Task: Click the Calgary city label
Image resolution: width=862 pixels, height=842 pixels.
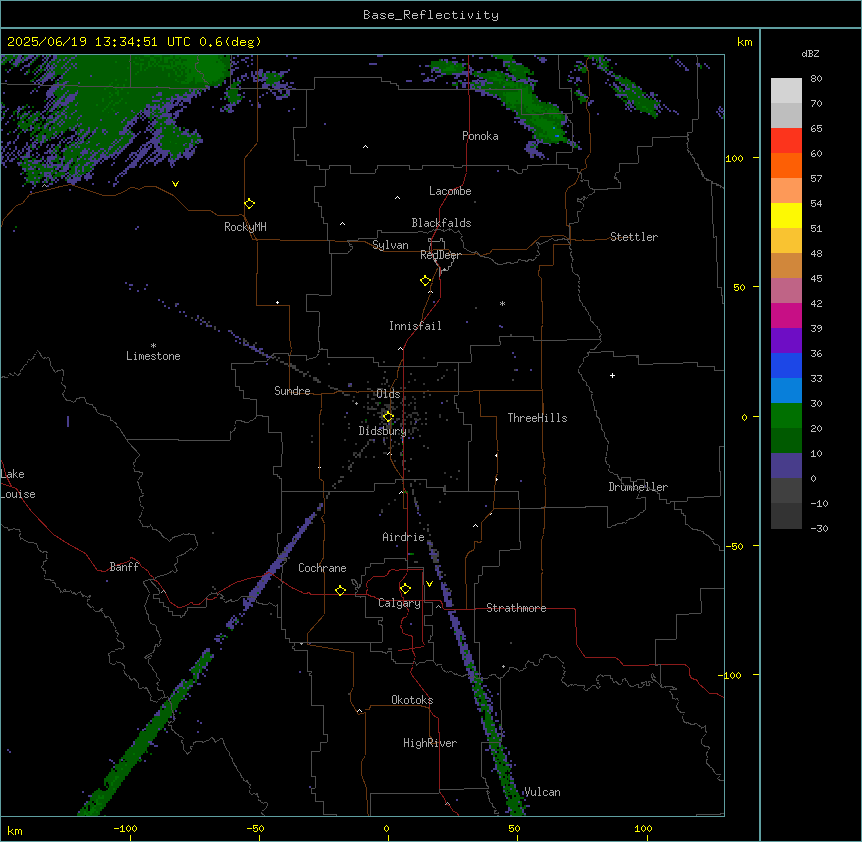Action: [x=400, y=603]
